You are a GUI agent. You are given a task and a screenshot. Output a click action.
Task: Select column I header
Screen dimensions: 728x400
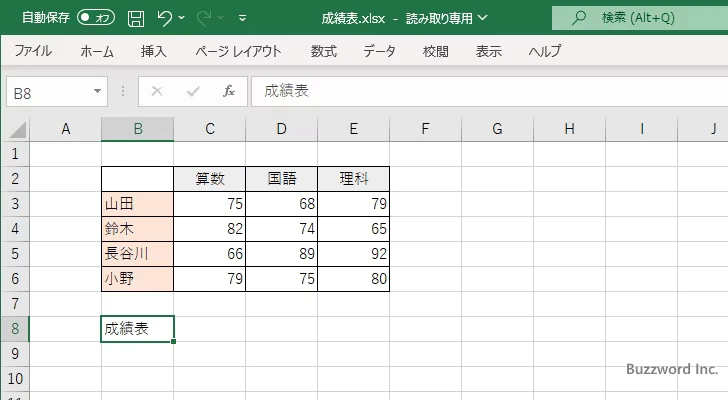pos(642,129)
